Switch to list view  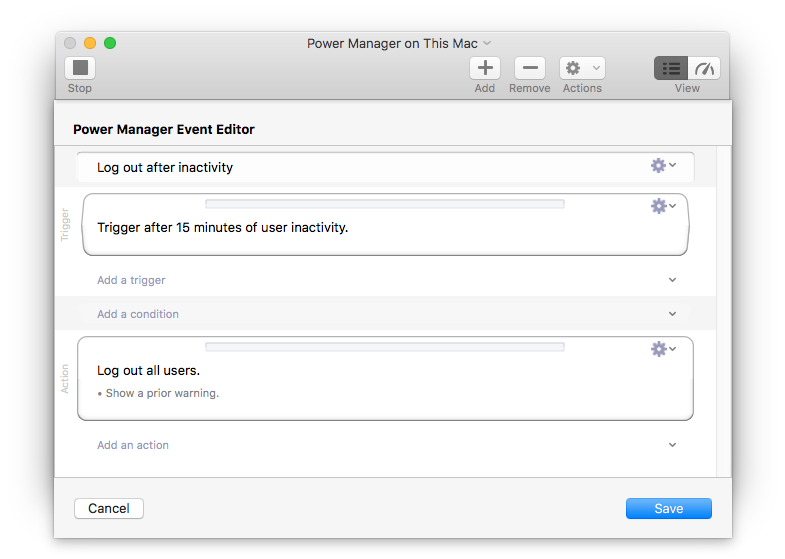coord(671,68)
